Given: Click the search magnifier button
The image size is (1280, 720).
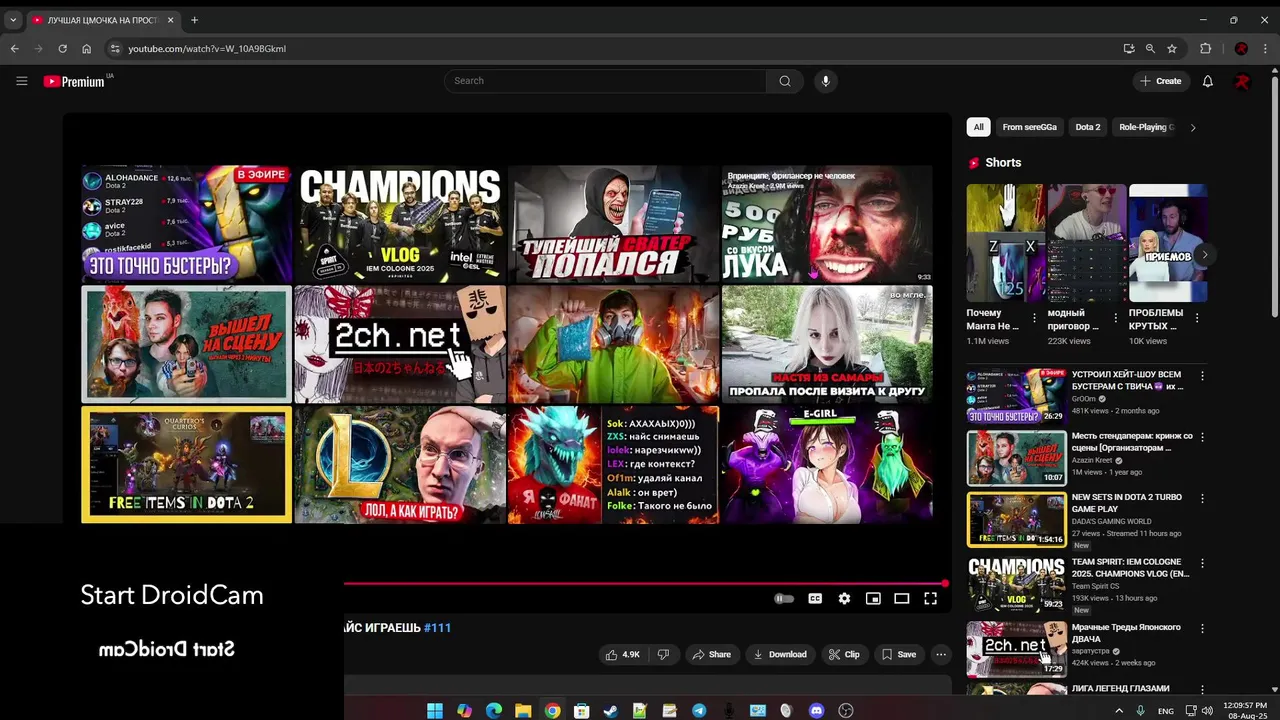Looking at the screenshot, I should click(785, 81).
